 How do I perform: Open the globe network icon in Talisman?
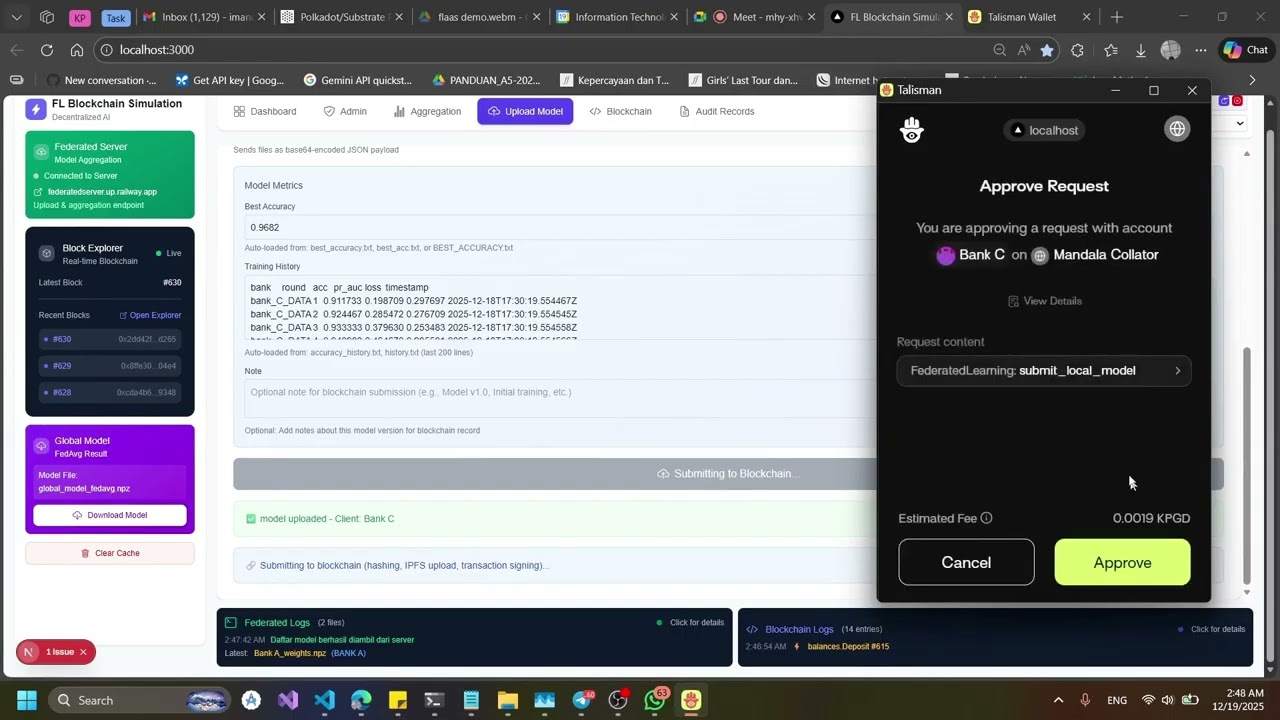(x=1177, y=129)
